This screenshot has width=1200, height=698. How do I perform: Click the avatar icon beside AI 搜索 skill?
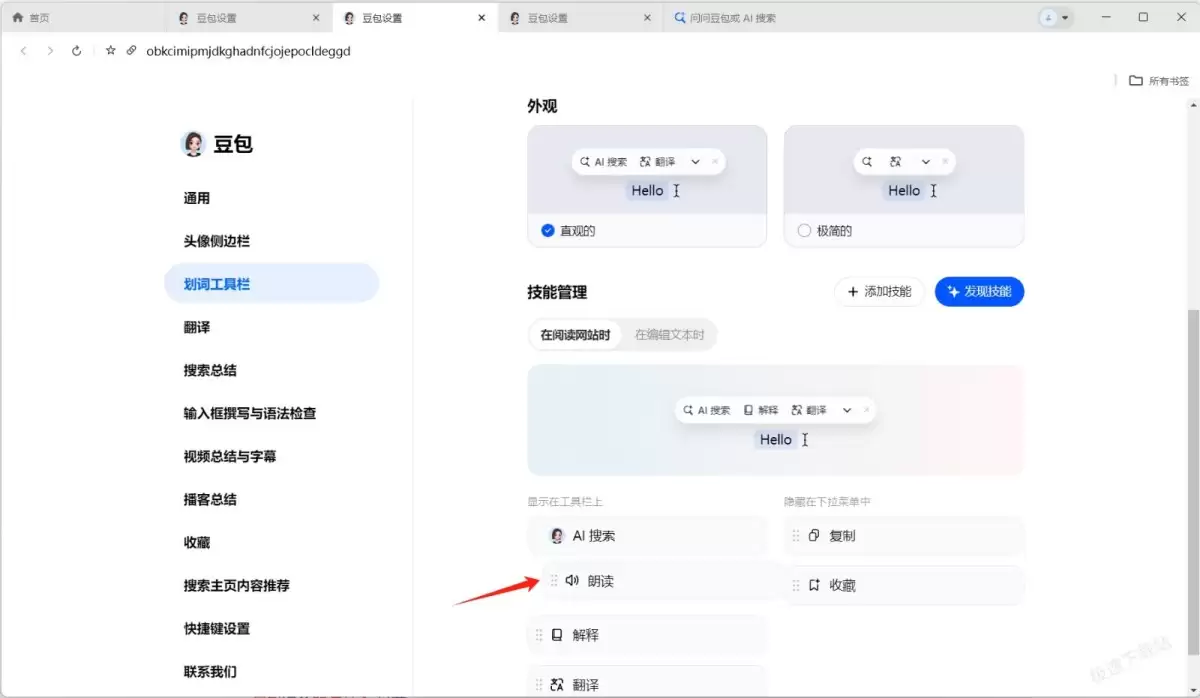pos(557,536)
